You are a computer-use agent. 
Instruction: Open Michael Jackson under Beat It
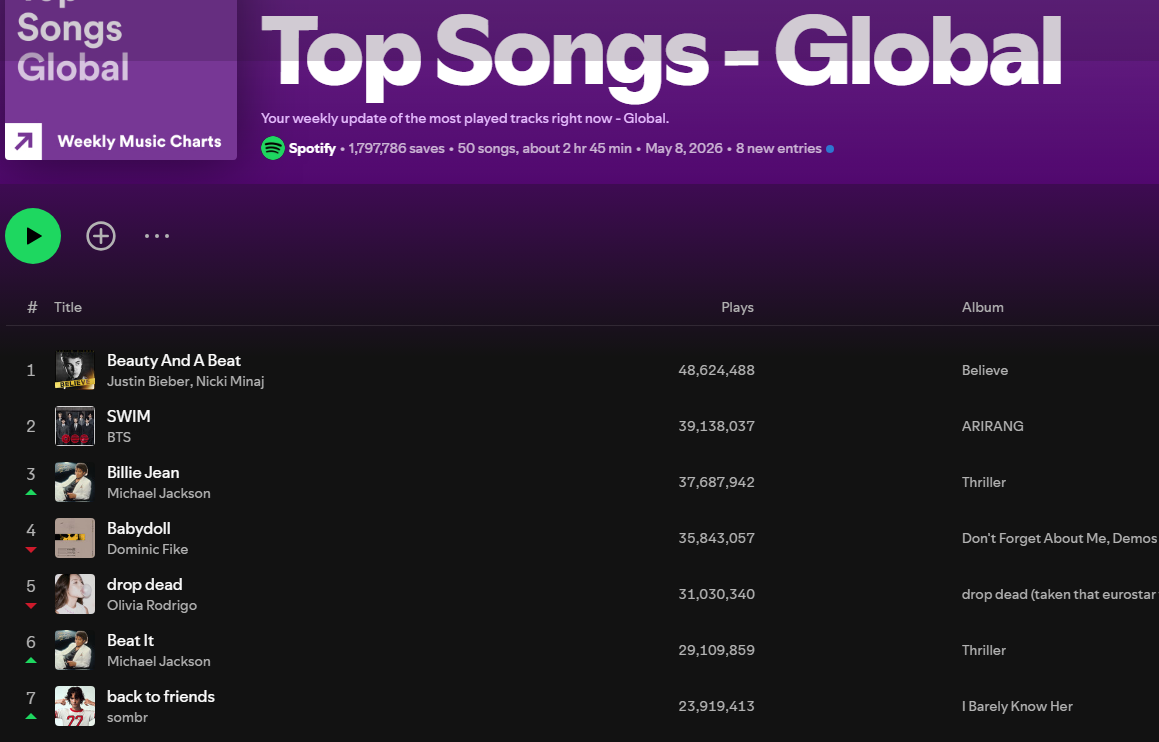tap(159, 661)
